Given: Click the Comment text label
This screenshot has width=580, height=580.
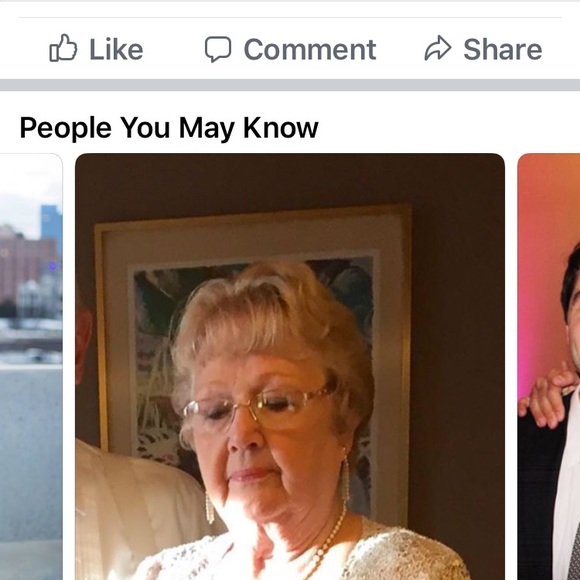Looking at the screenshot, I should [x=310, y=49].
